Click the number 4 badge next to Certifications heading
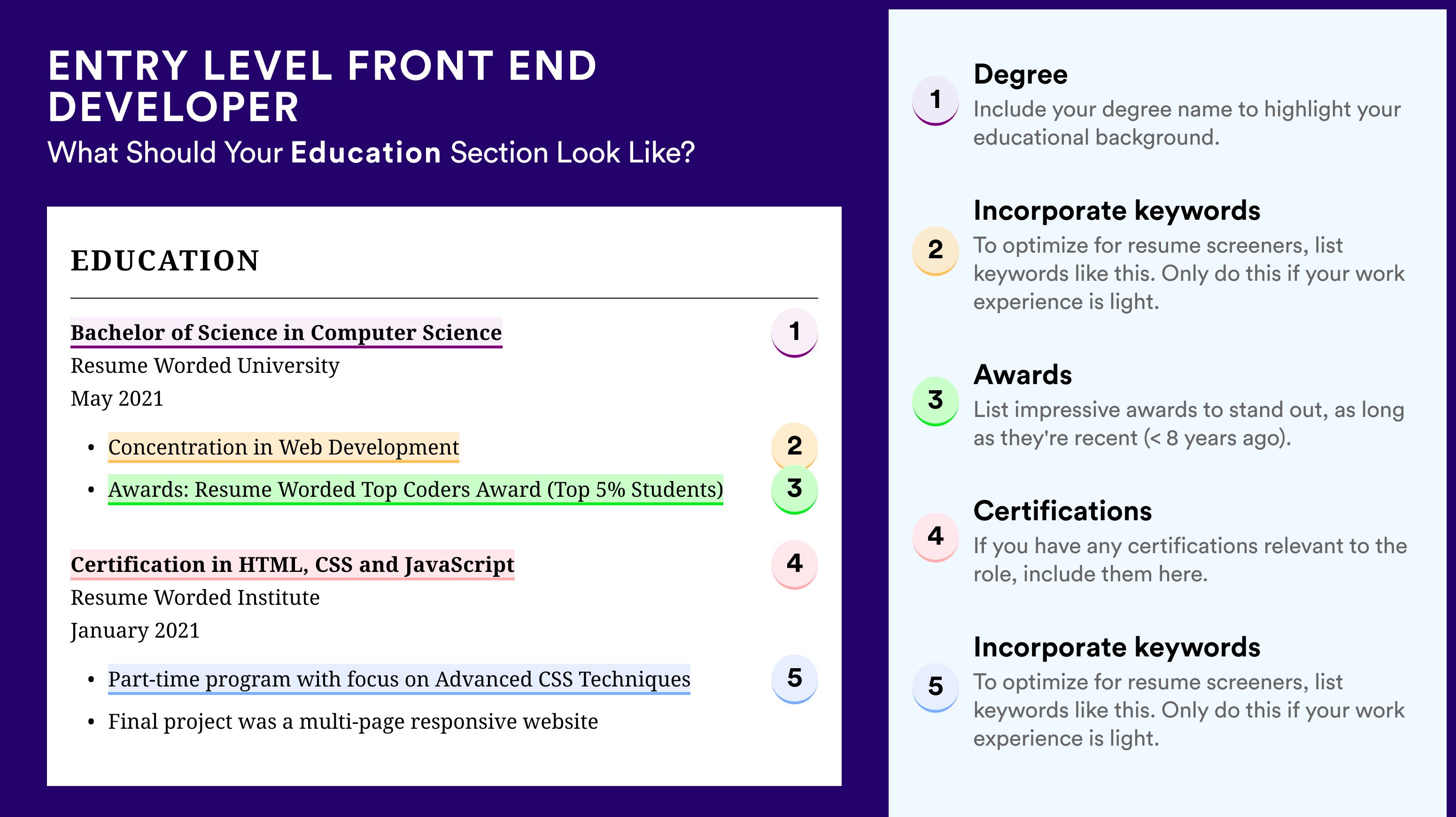The image size is (1456, 817). tap(936, 537)
